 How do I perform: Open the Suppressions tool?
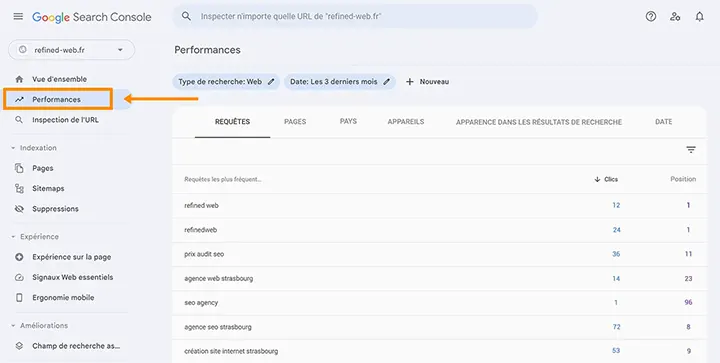[x=55, y=209]
